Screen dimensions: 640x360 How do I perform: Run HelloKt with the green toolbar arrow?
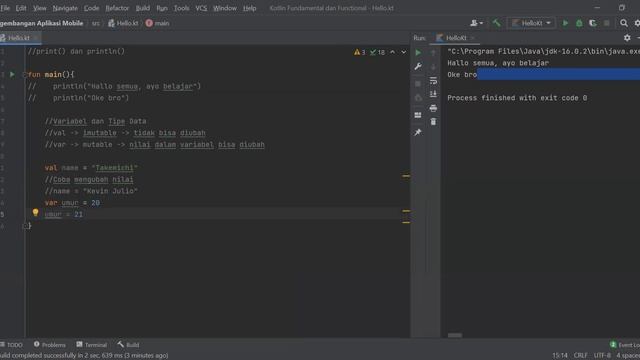point(565,23)
